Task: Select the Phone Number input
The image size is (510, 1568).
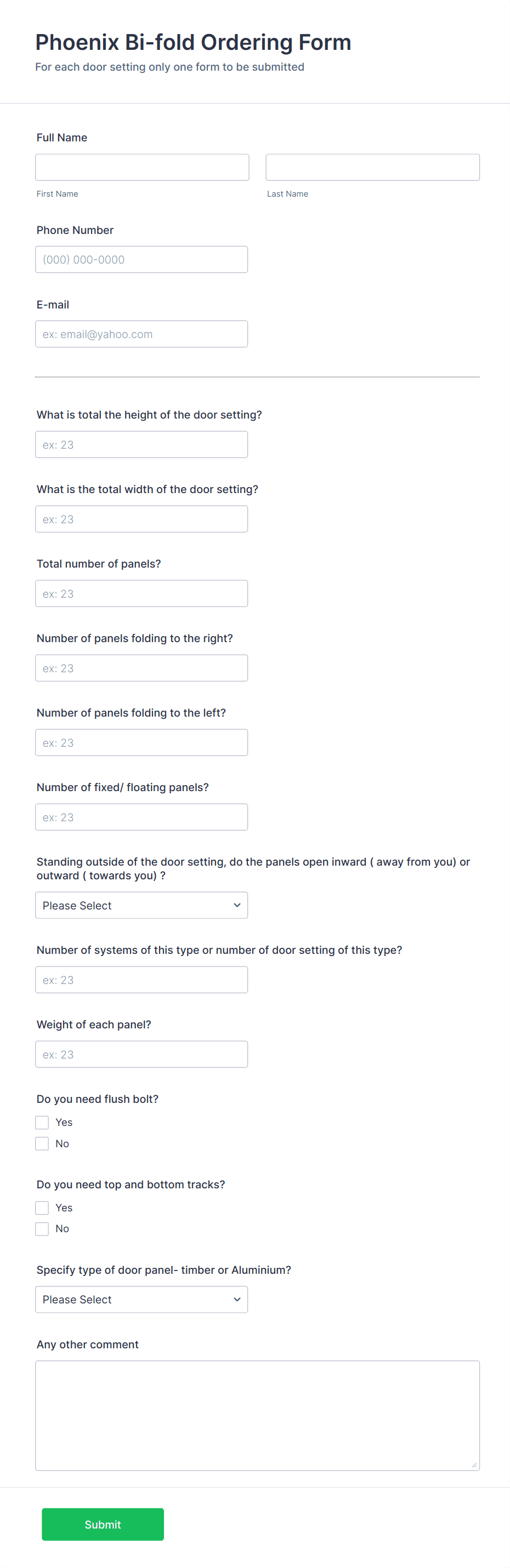Action: click(141, 259)
